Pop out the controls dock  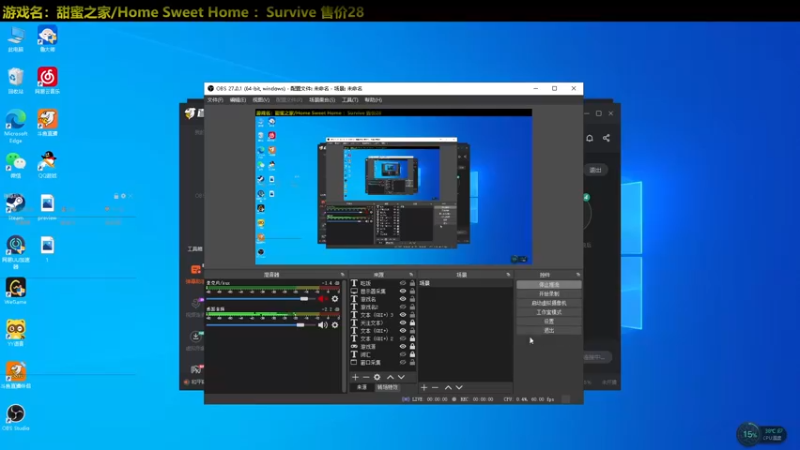pos(578,274)
